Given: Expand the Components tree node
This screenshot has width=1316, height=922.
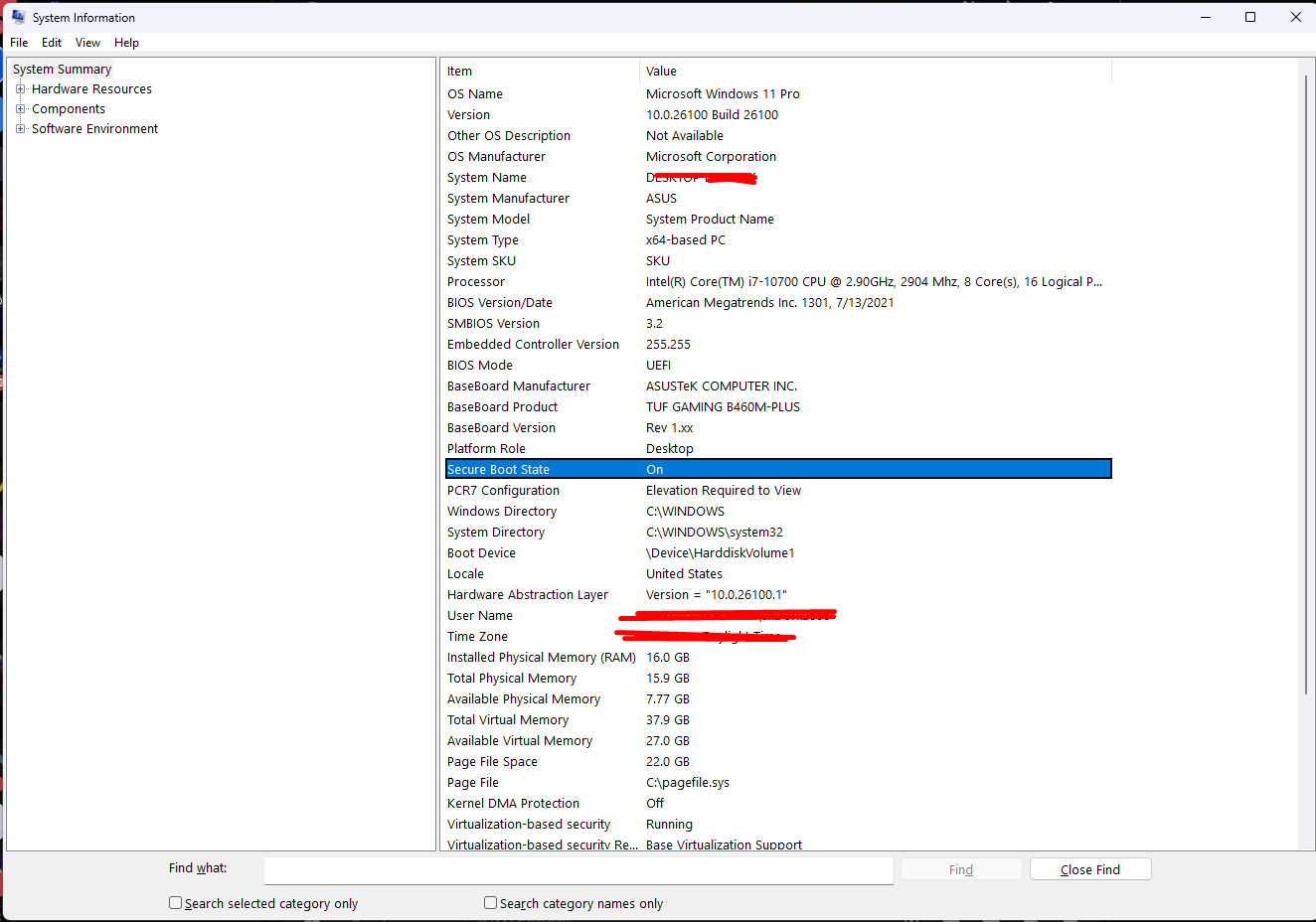Looking at the screenshot, I should (21, 108).
